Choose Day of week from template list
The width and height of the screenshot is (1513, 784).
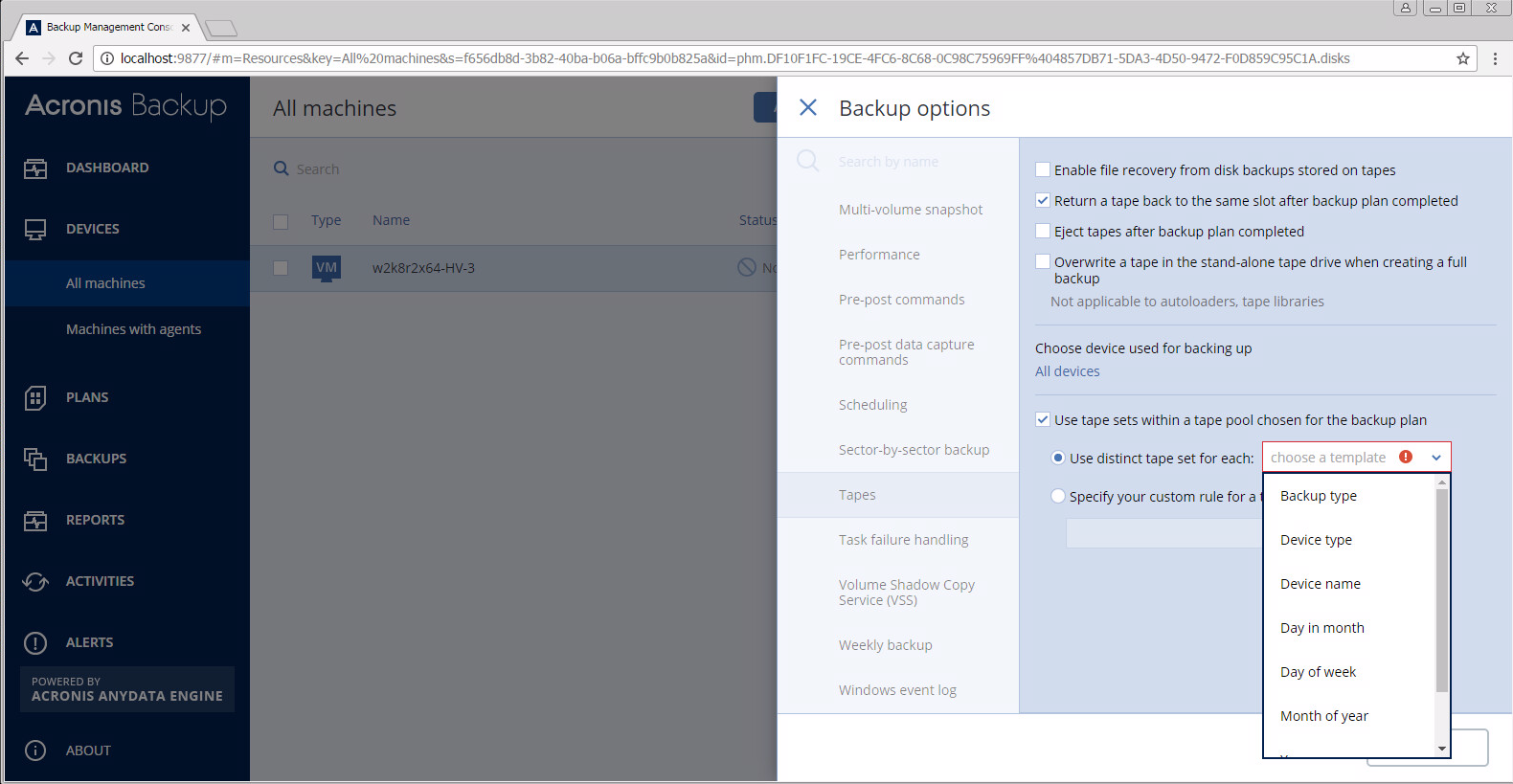pyautogui.click(x=1349, y=672)
